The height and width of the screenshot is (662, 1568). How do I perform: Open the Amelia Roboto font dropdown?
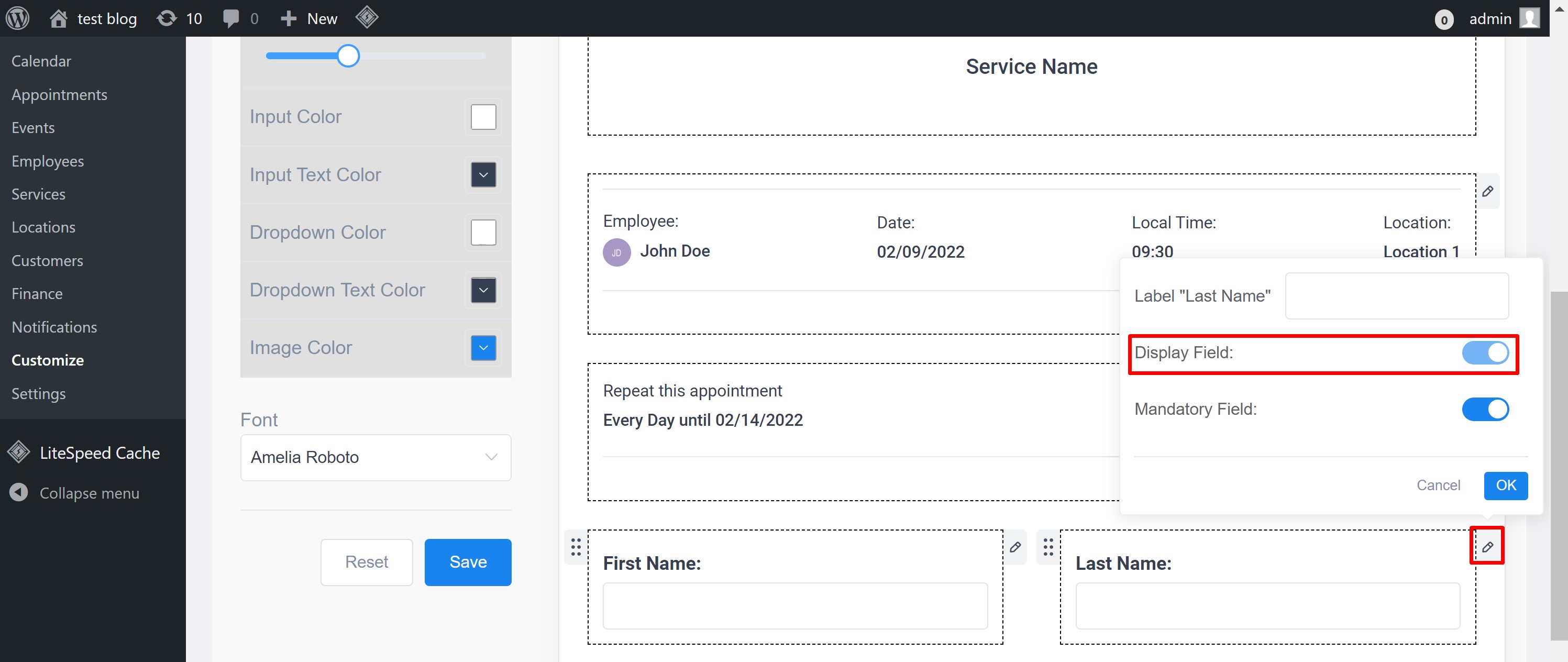click(x=375, y=457)
